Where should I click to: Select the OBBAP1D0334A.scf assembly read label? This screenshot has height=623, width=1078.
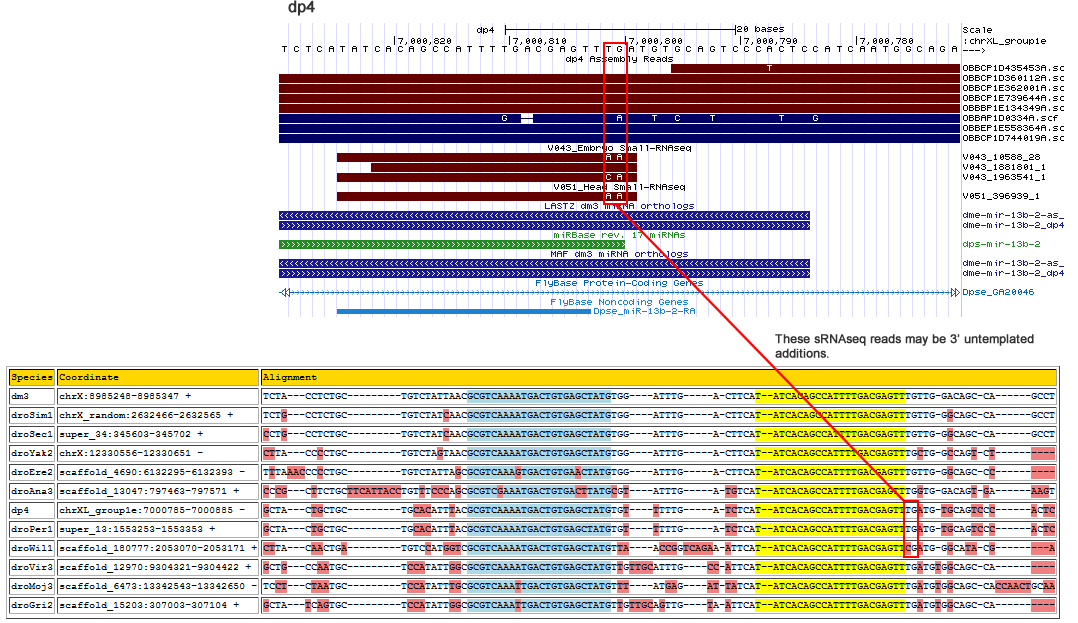pyautogui.click(x=1012, y=118)
